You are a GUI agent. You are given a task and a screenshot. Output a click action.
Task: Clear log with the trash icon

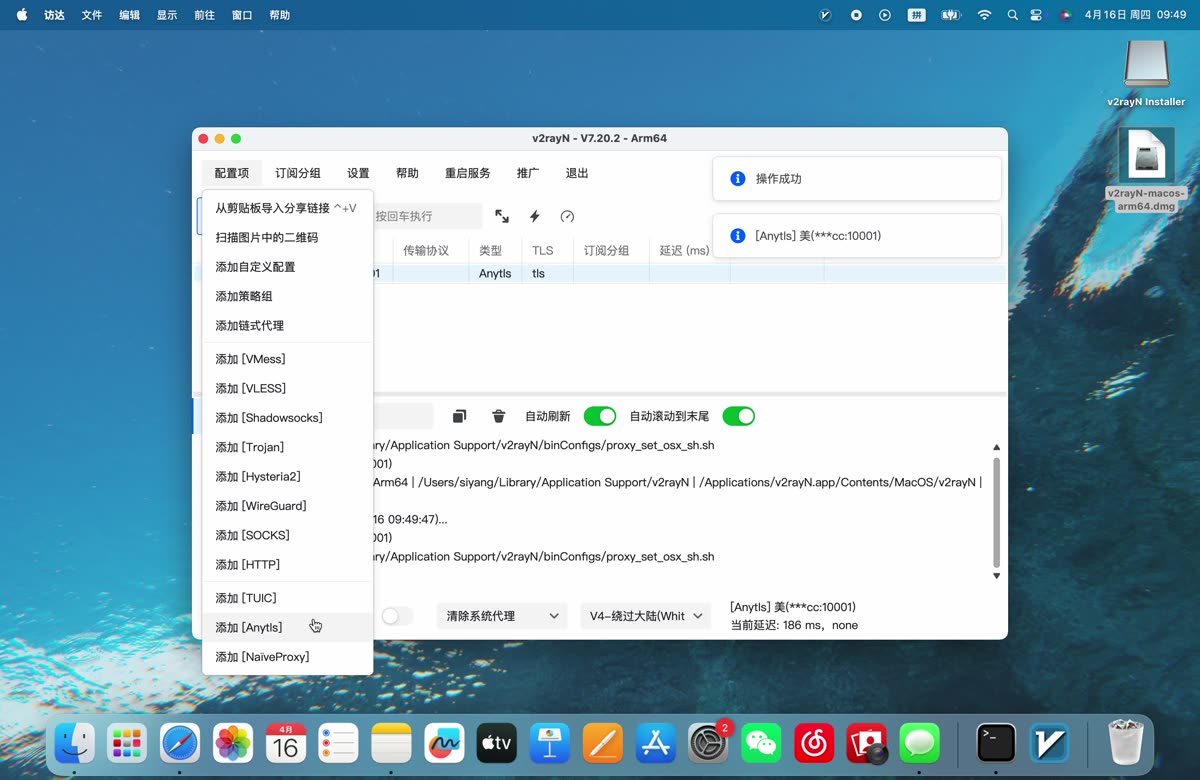(x=499, y=416)
